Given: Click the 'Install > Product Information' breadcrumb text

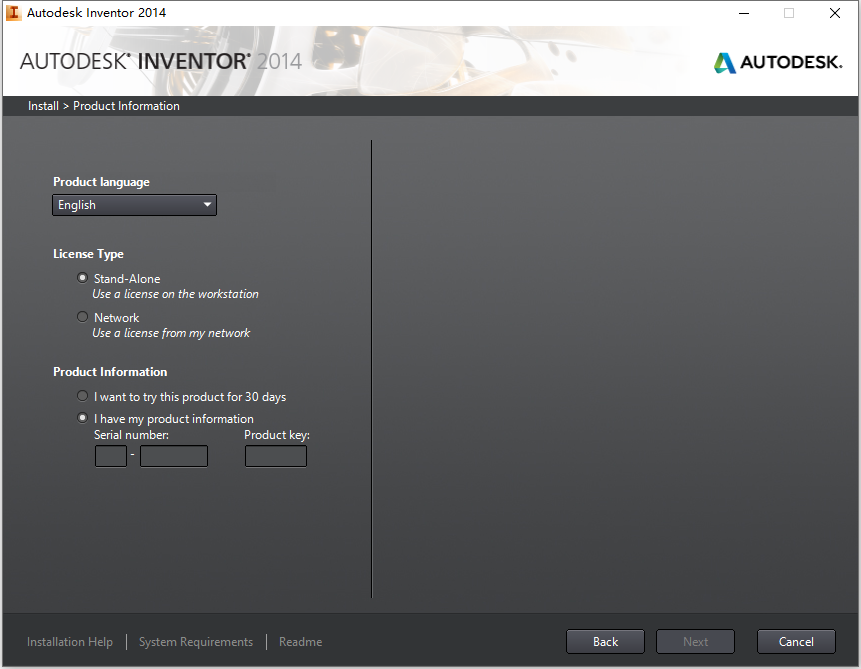Looking at the screenshot, I should (104, 106).
